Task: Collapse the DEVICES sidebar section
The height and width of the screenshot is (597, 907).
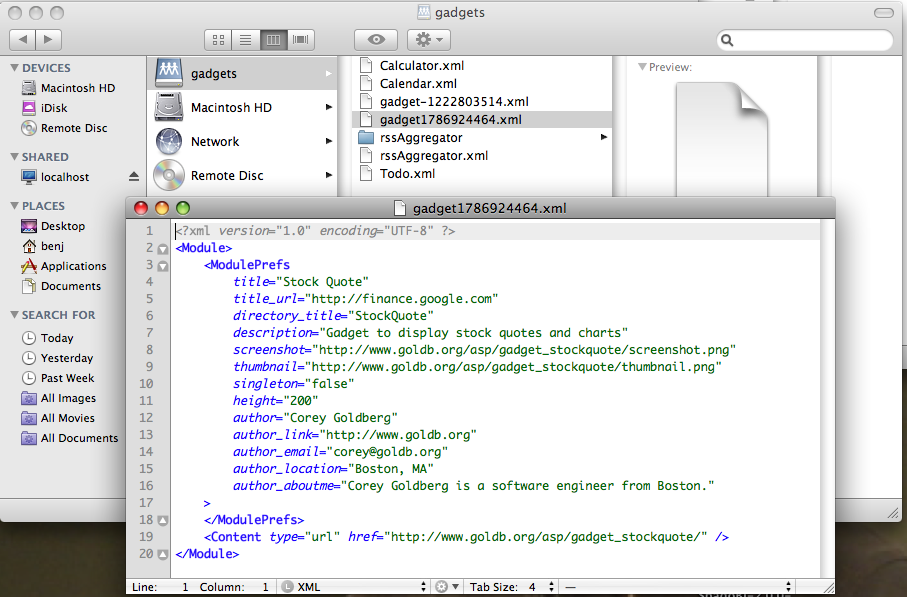Action: 15,68
